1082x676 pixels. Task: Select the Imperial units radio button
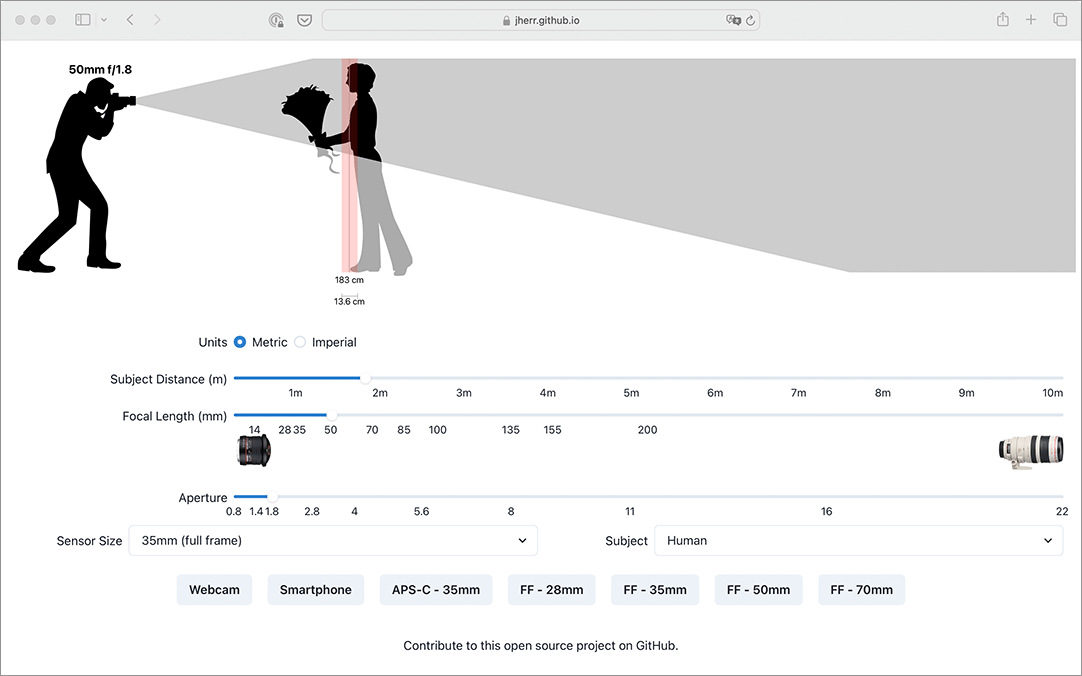point(300,342)
